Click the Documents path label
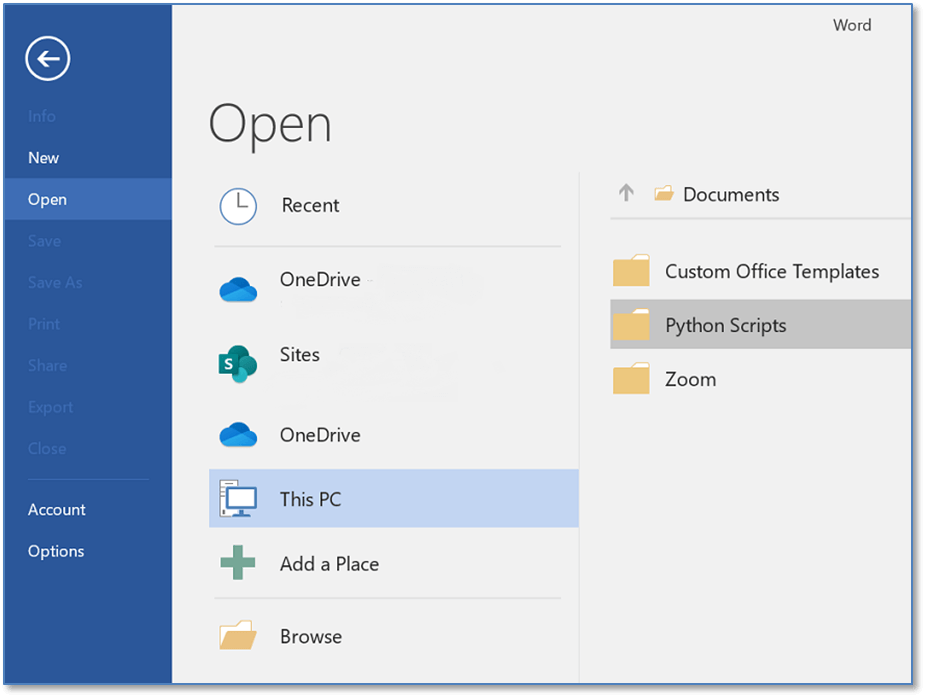The image size is (925, 697). tap(731, 194)
